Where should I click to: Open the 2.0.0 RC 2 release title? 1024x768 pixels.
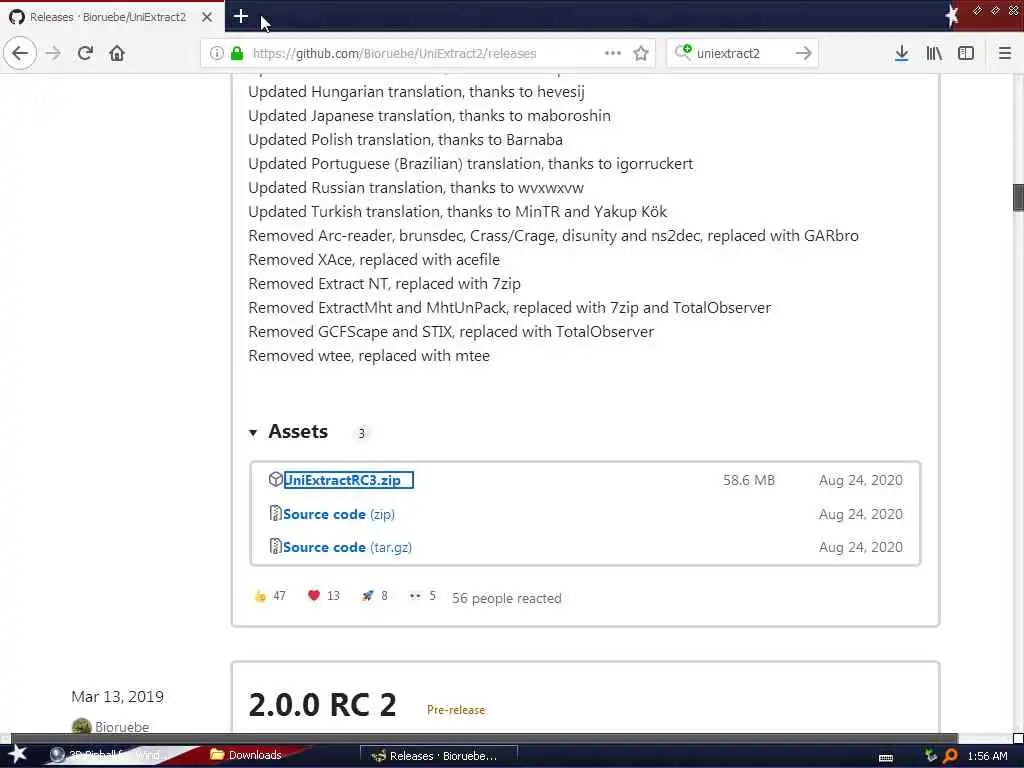[323, 705]
